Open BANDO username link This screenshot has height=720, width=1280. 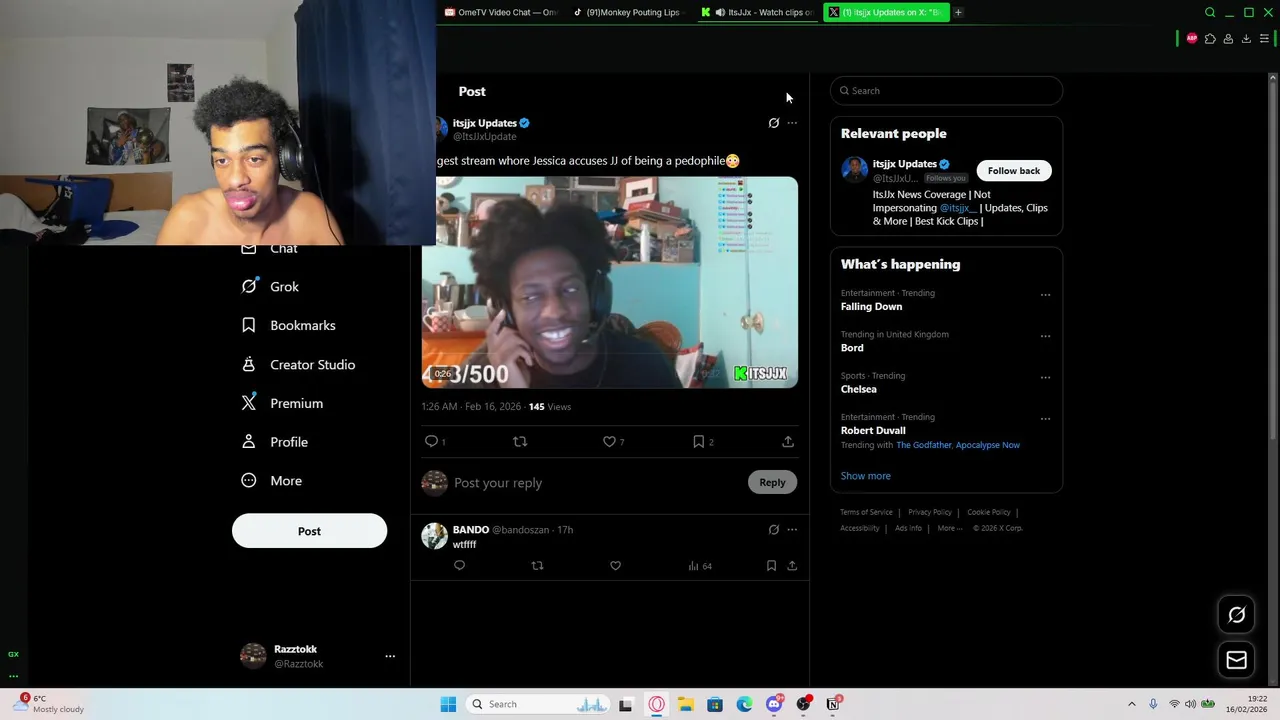point(471,530)
